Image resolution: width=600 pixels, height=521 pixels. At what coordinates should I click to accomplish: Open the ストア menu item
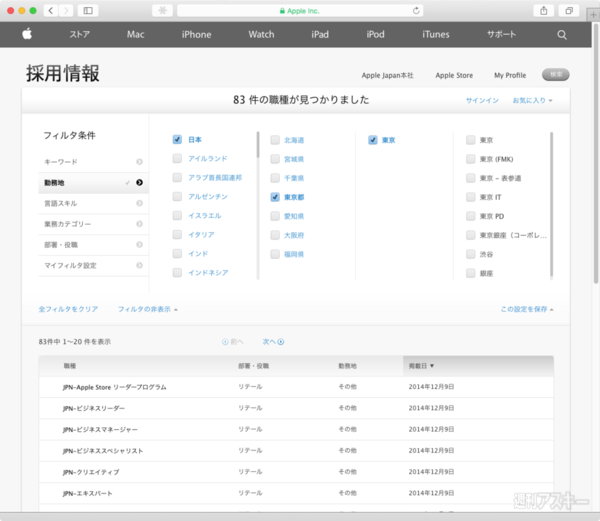coord(80,34)
